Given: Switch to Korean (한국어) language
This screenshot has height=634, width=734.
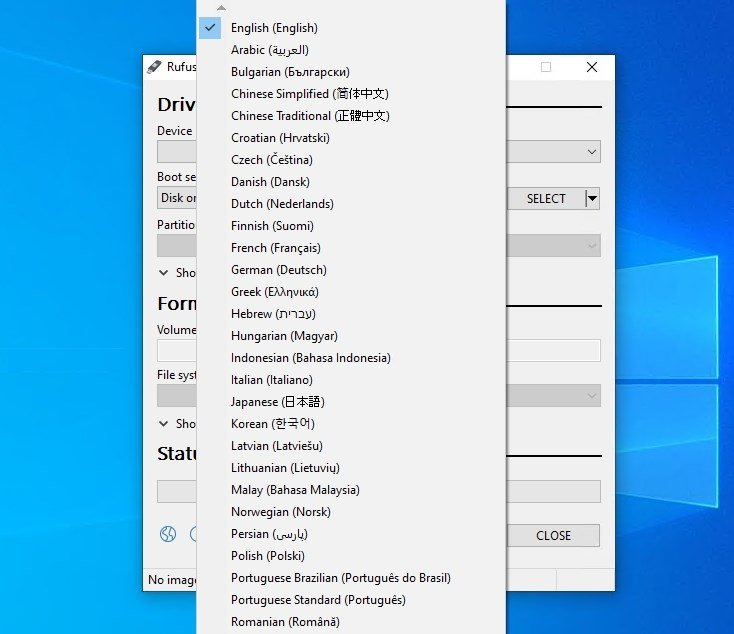Looking at the screenshot, I should click(x=351, y=424).
